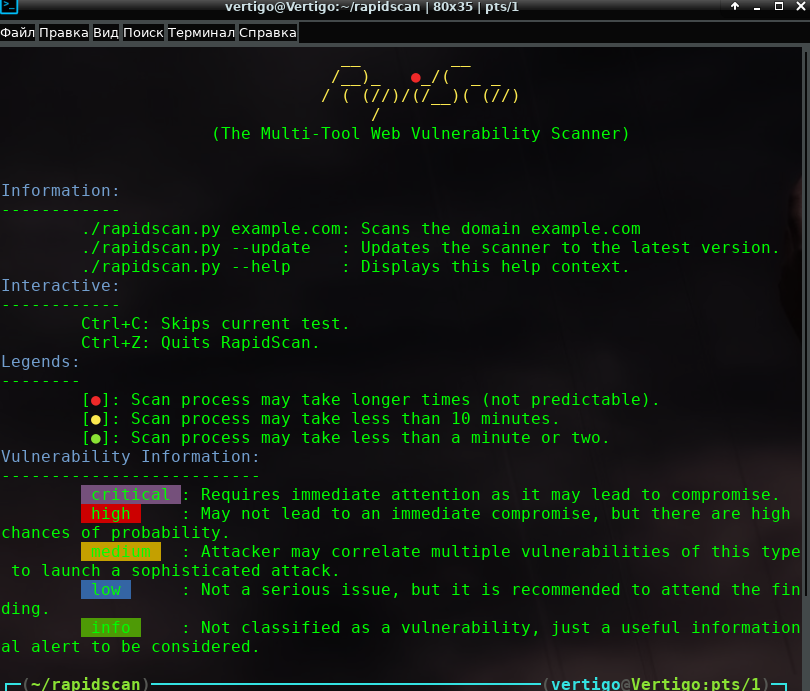This screenshot has height=691, width=810.
Task: Click 'vertigo@Vertigo:pts/1' prompt text
Action: [656, 684]
